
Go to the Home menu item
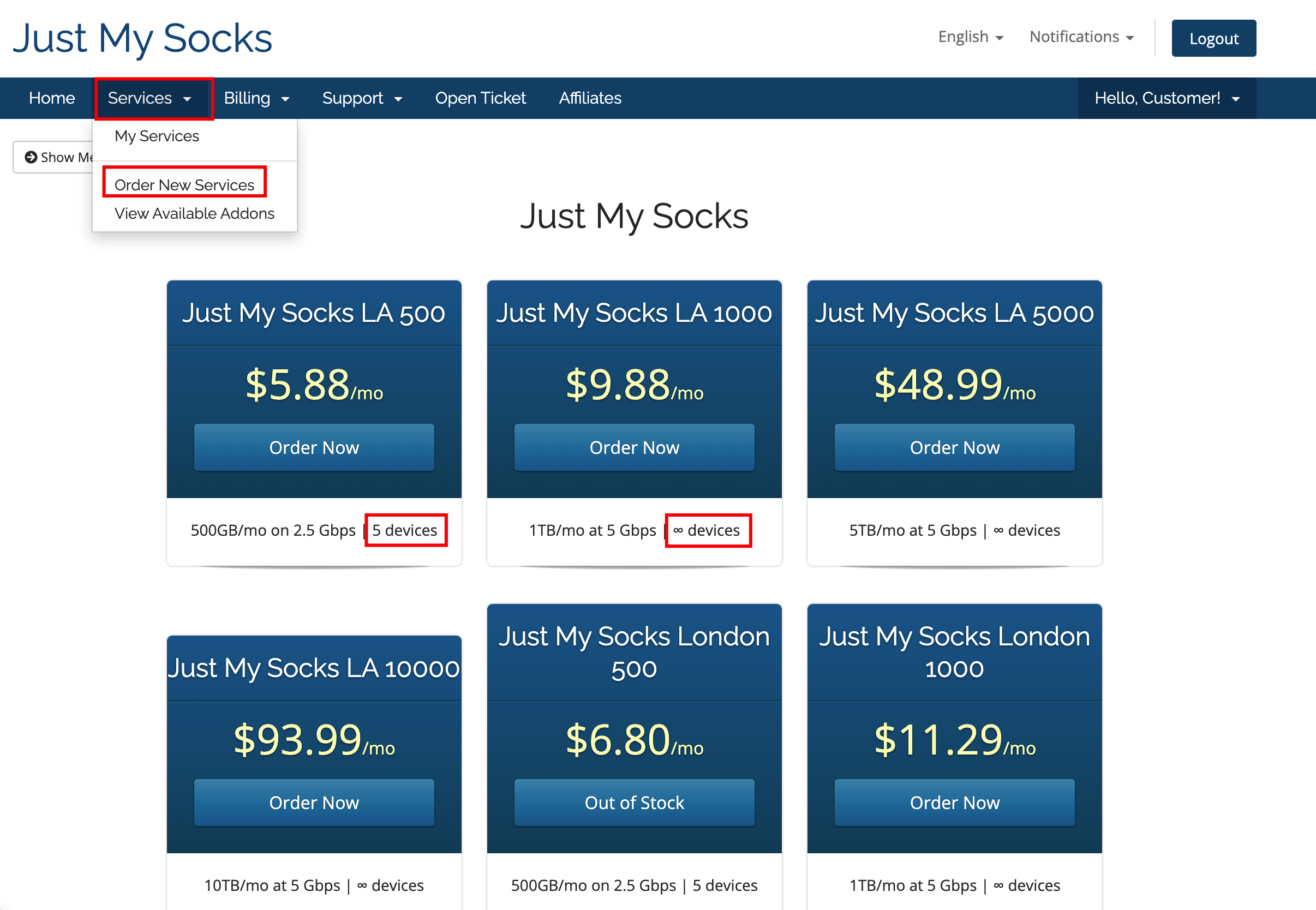(52, 98)
